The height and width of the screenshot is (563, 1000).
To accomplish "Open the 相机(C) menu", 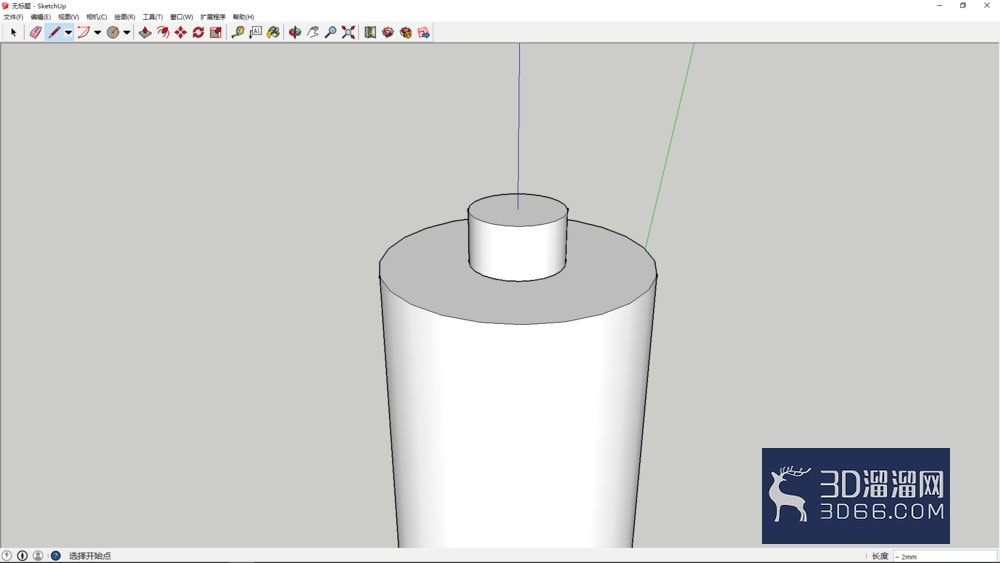I will click(97, 17).
